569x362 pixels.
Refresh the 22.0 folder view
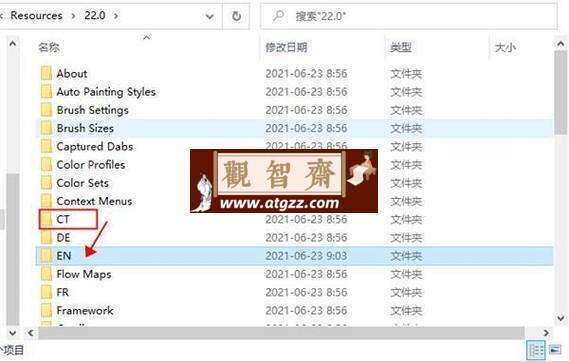[x=236, y=16]
